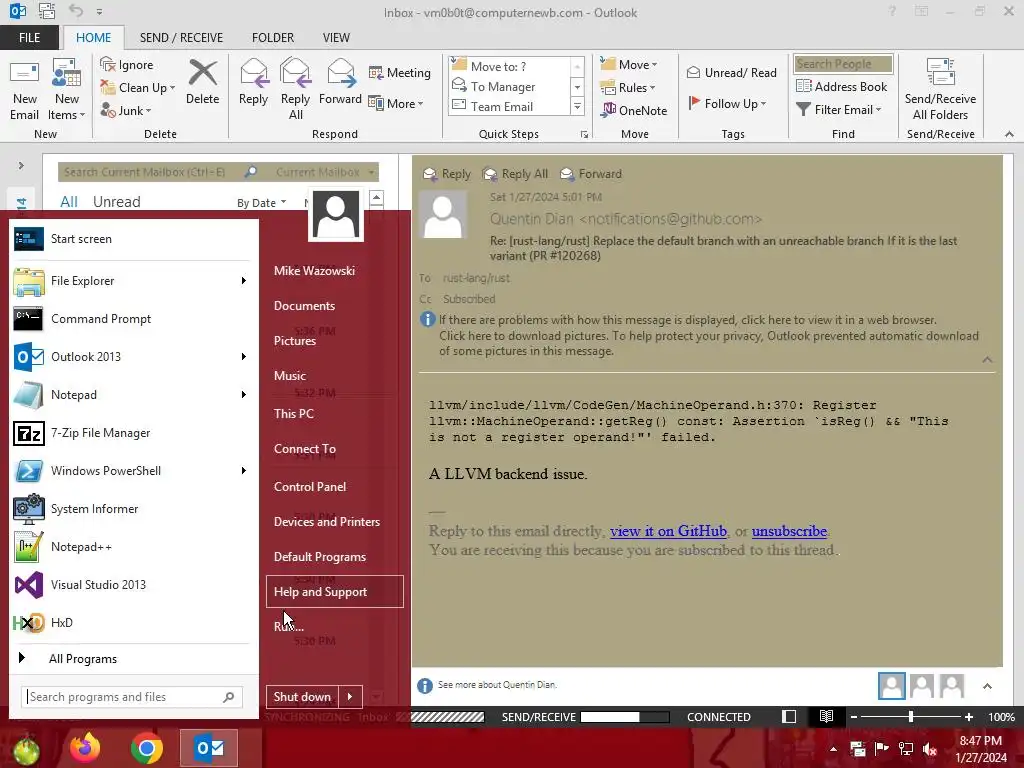Open the Move dropdown in ribbon
Viewport: 1024px width, 768px height.
tap(629, 64)
